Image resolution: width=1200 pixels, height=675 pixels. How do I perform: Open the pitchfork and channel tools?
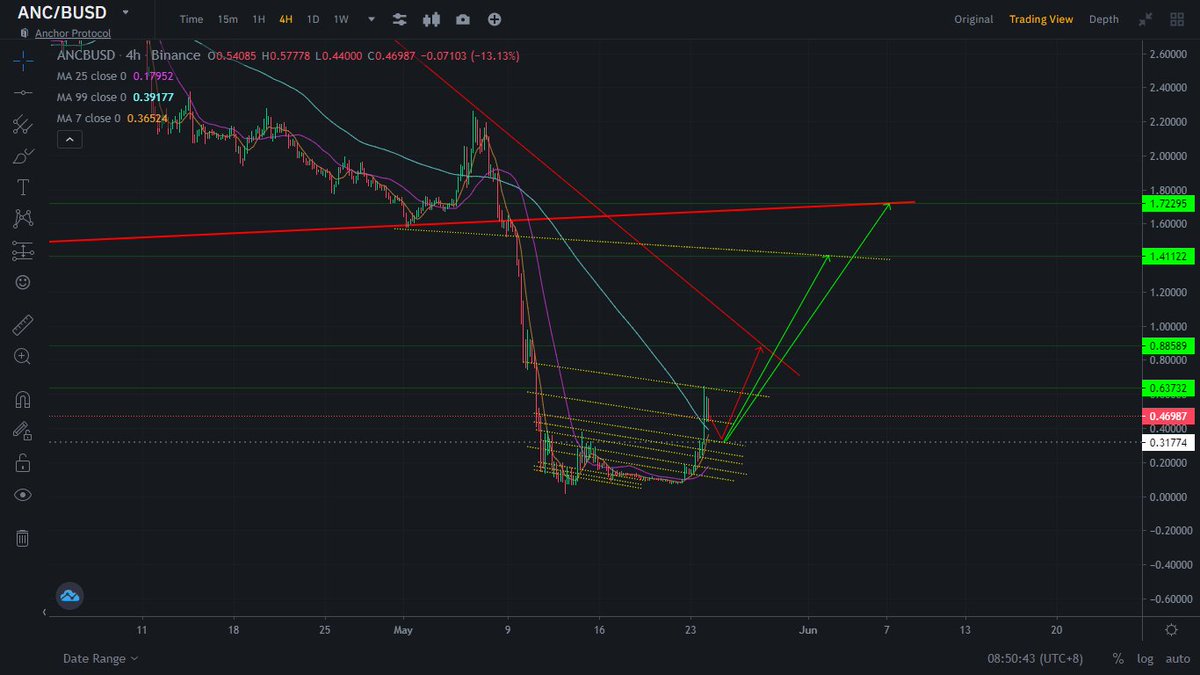[22, 124]
